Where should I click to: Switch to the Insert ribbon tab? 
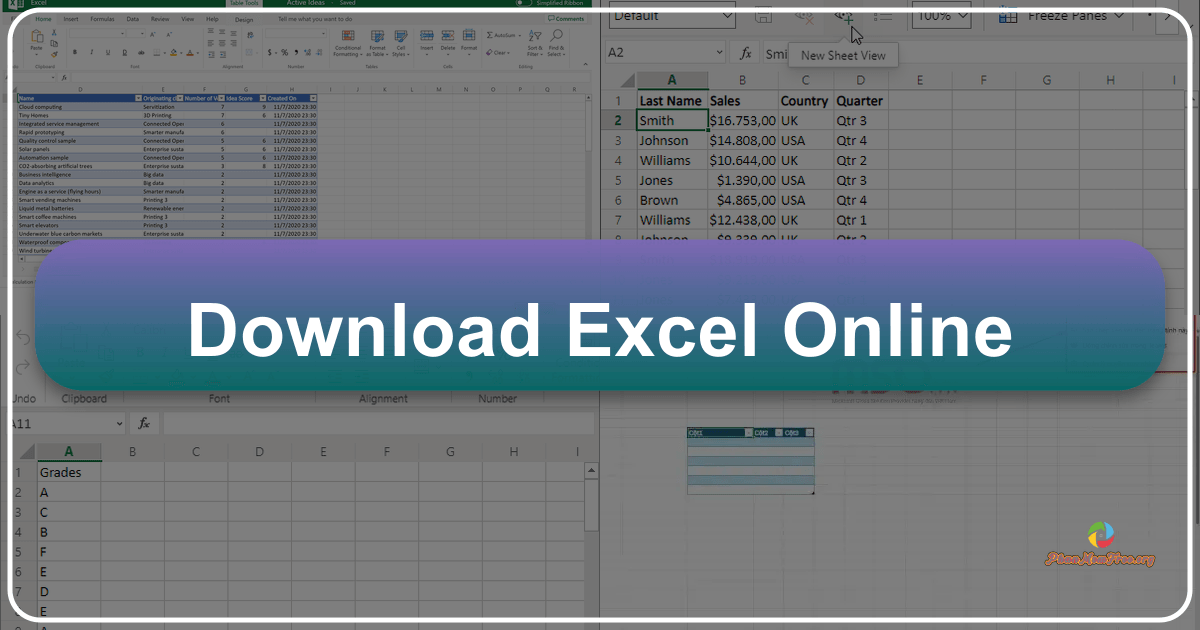pyautogui.click(x=71, y=19)
